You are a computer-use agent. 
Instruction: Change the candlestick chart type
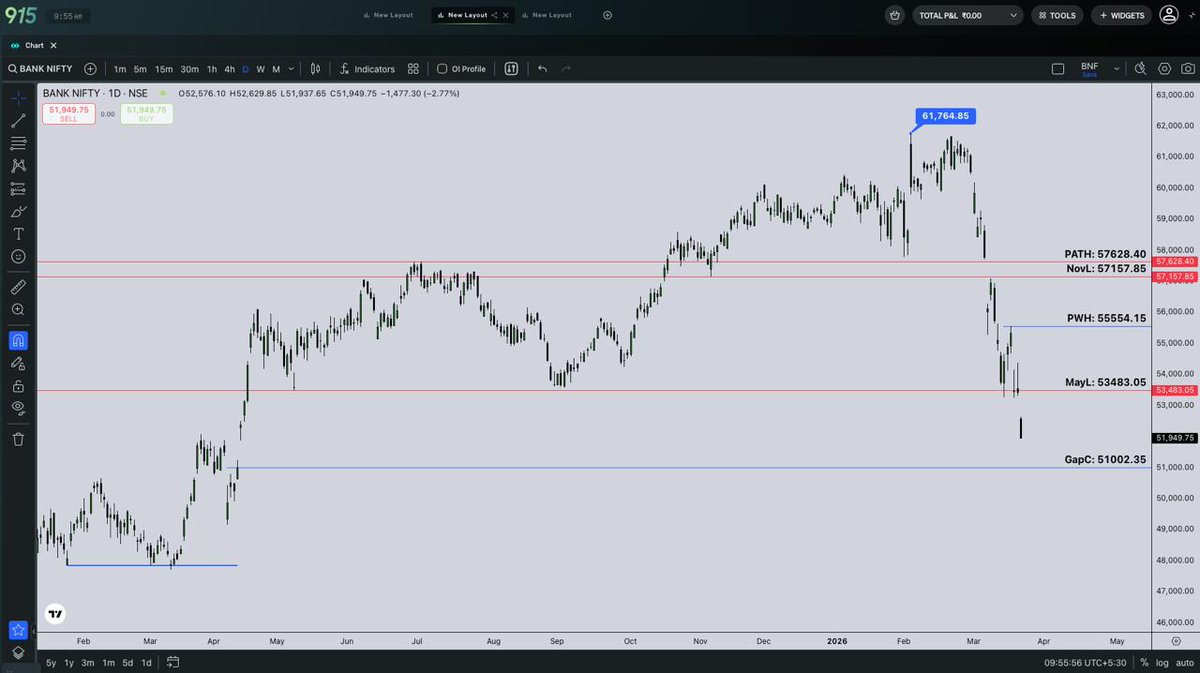(315, 69)
